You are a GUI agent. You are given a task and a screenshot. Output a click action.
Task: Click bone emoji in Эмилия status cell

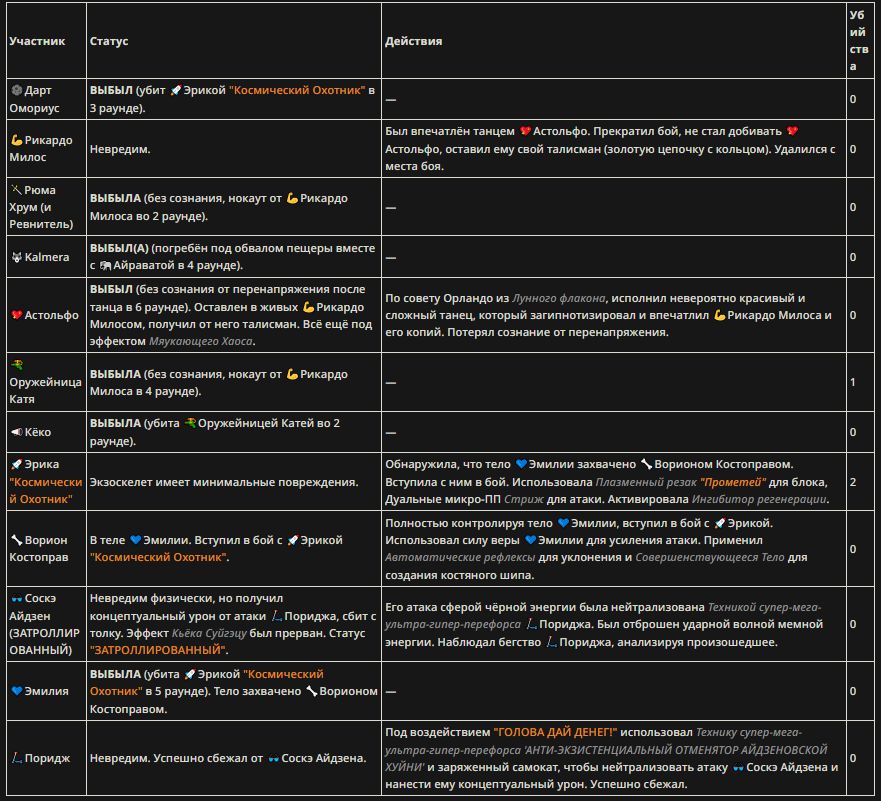pos(311,691)
